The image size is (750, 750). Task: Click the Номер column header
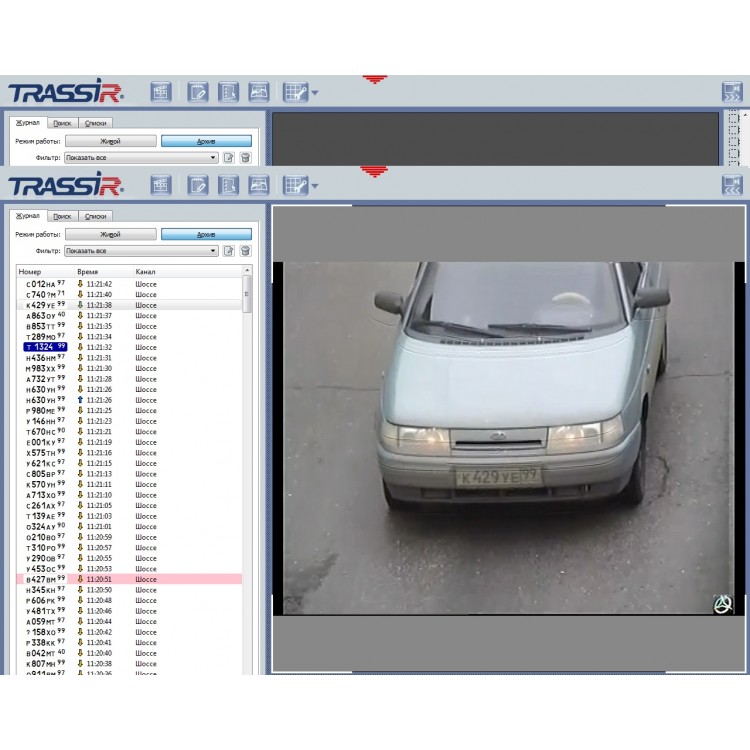coord(30,272)
